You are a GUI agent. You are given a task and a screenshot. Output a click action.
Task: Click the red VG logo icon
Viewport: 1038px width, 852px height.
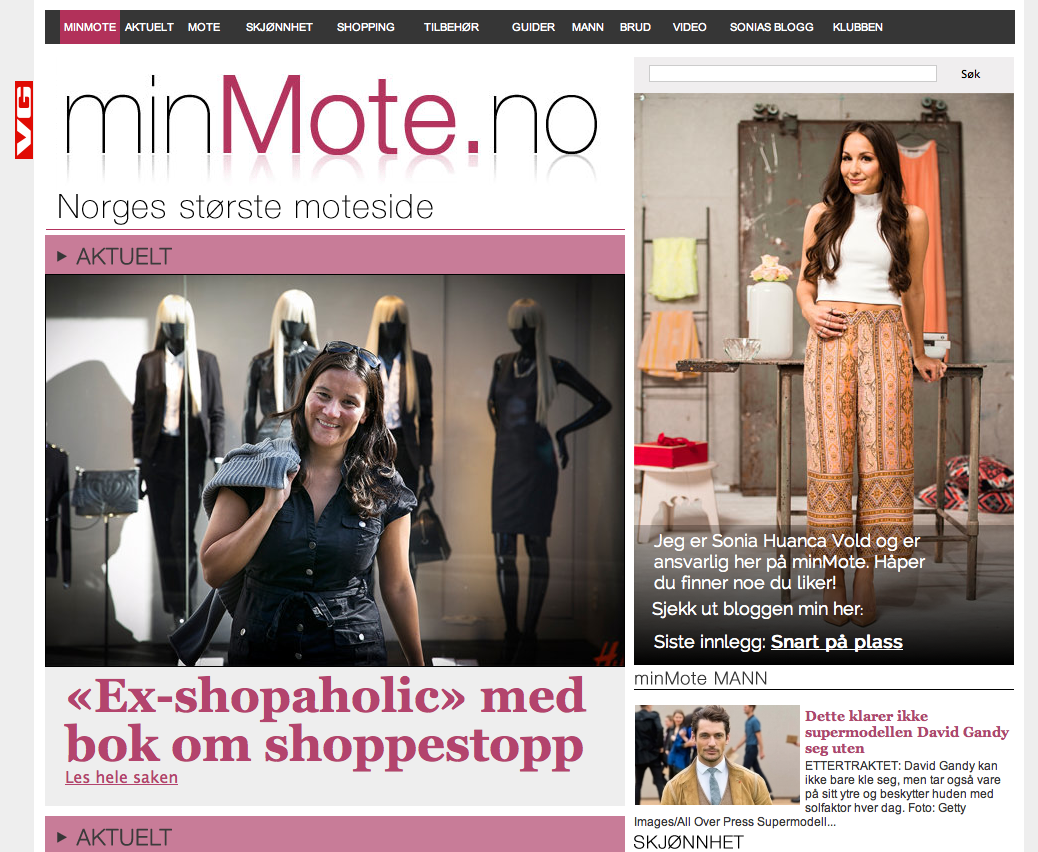click(x=24, y=120)
